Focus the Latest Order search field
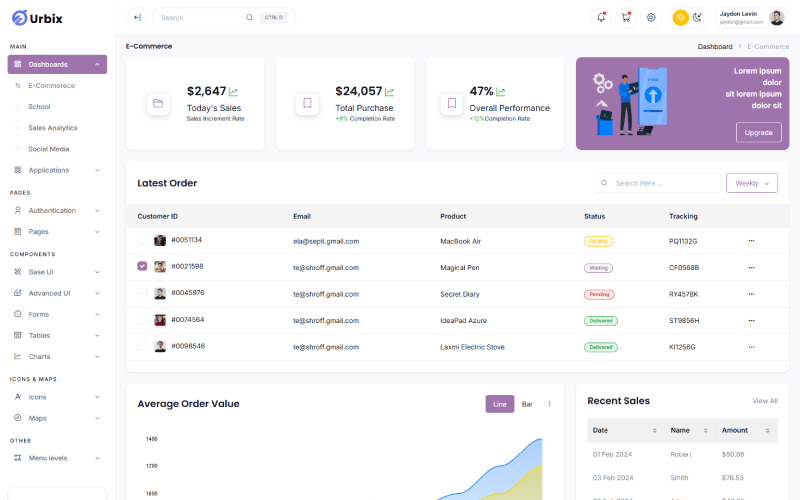The image size is (800, 500). click(664, 183)
